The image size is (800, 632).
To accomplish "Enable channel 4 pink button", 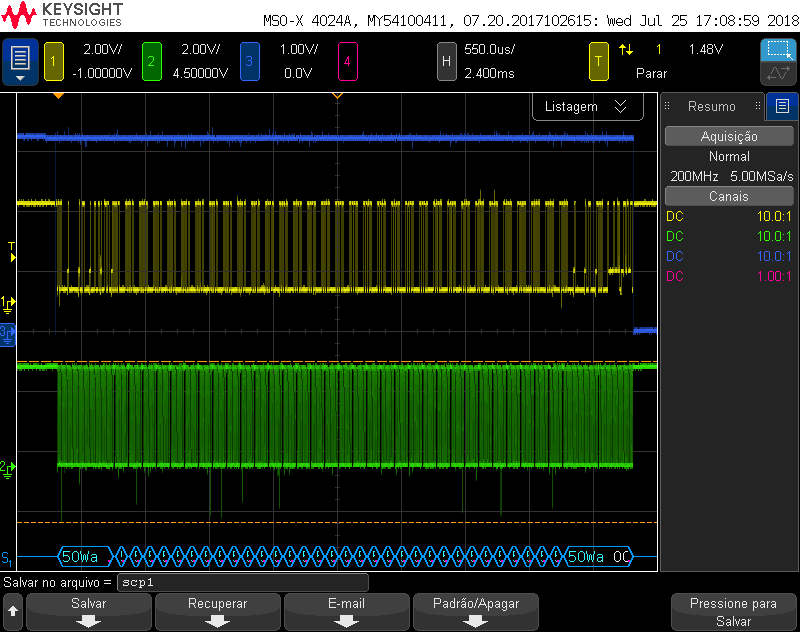I will pyautogui.click(x=347, y=62).
